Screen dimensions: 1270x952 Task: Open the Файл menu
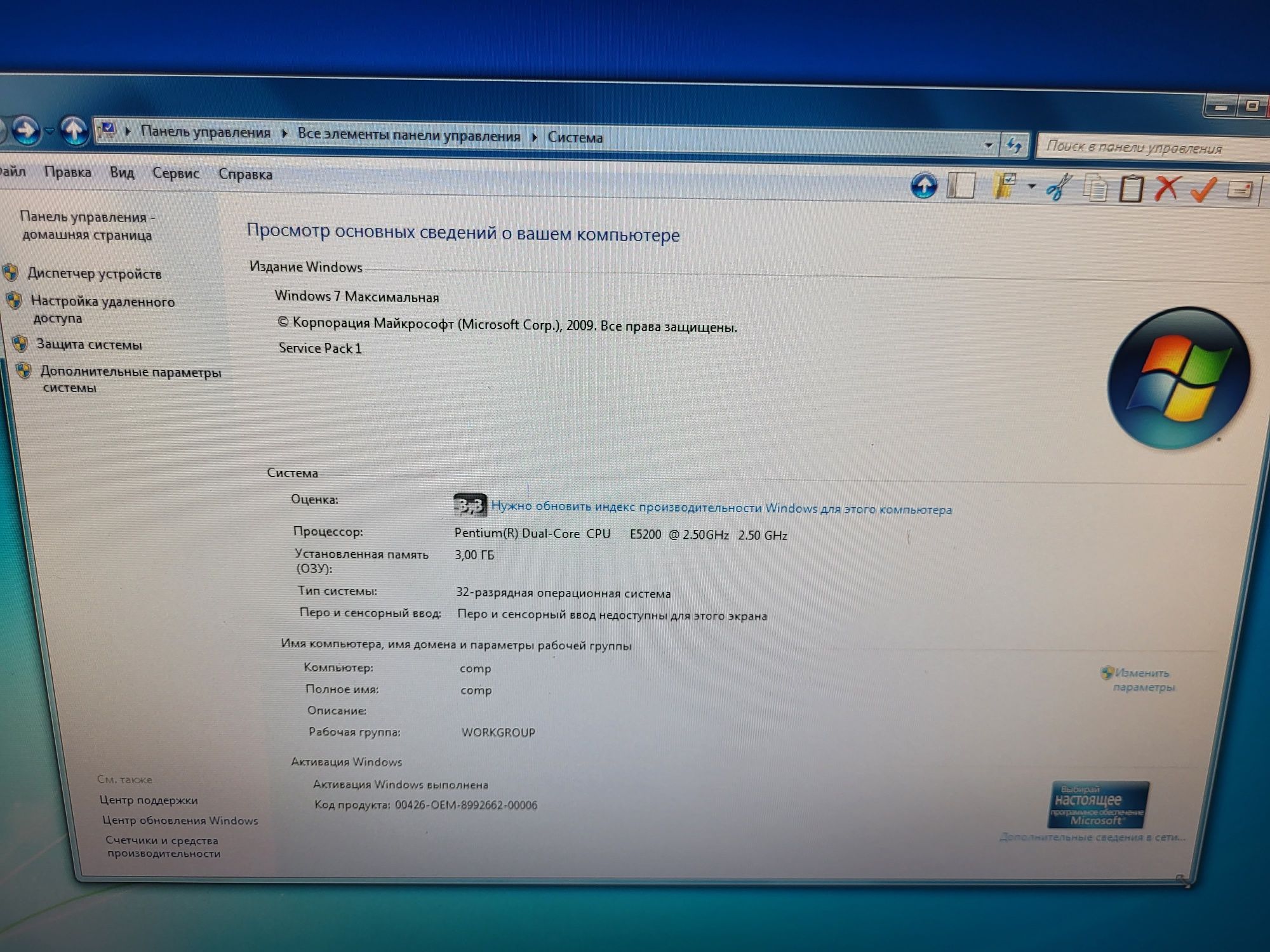click(x=12, y=171)
